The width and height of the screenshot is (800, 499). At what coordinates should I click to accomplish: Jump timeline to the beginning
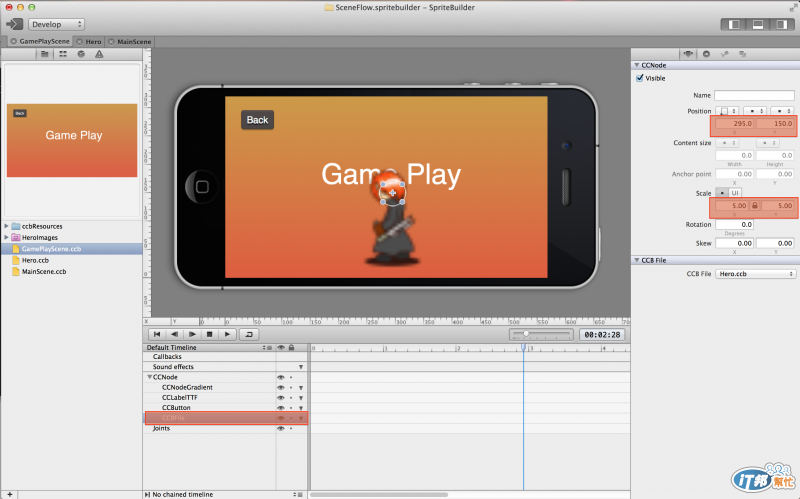coord(157,334)
